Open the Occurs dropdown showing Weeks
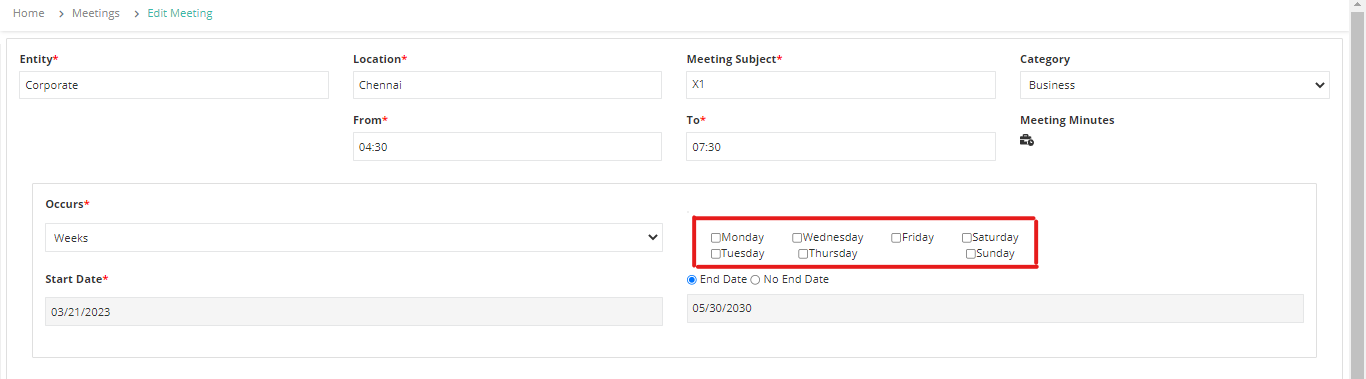This screenshot has width=1366, height=379. [354, 238]
